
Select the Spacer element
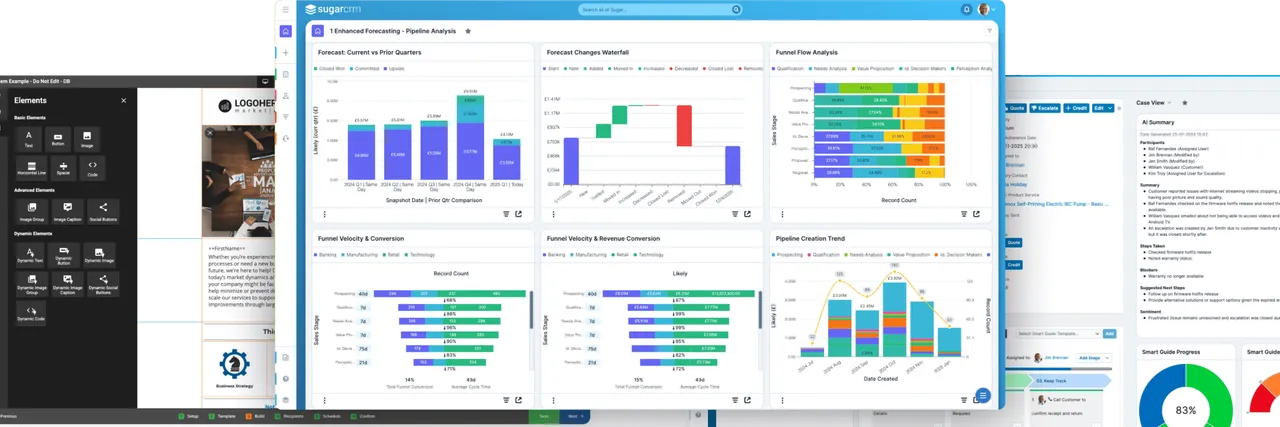pos(63,167)
